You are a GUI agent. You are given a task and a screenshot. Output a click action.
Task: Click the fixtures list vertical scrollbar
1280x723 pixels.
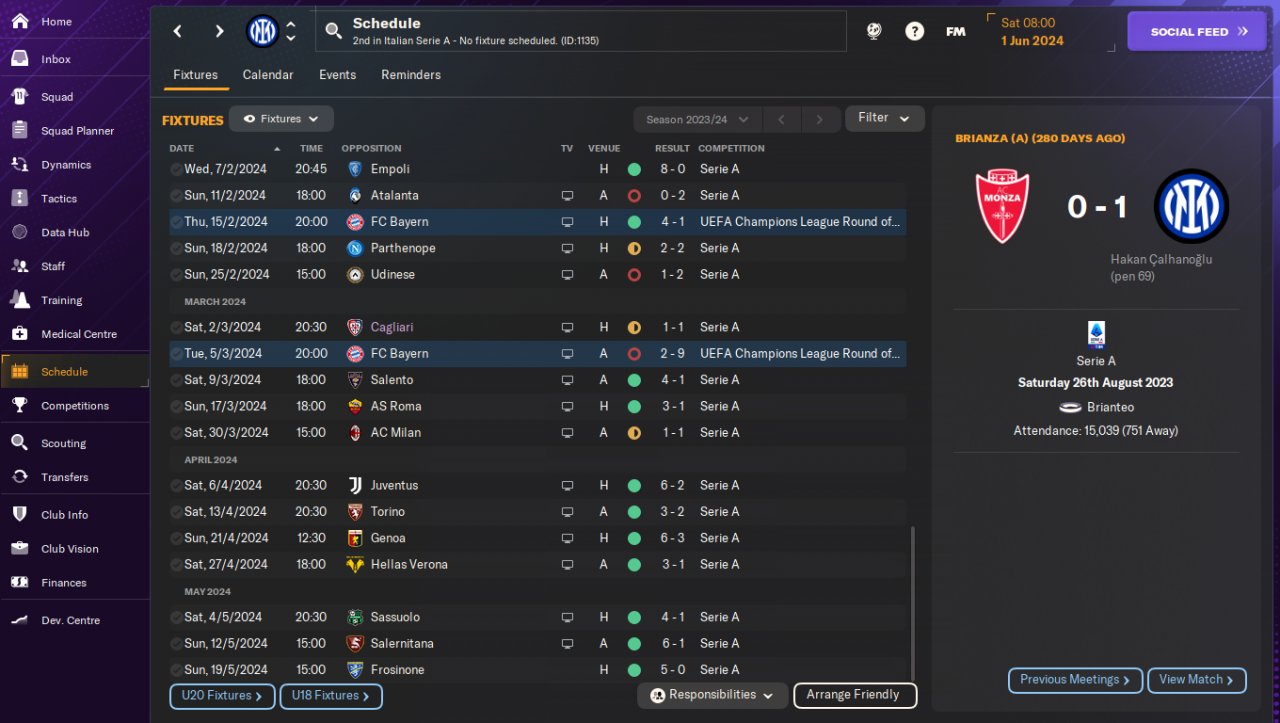(x=912, y=605)
